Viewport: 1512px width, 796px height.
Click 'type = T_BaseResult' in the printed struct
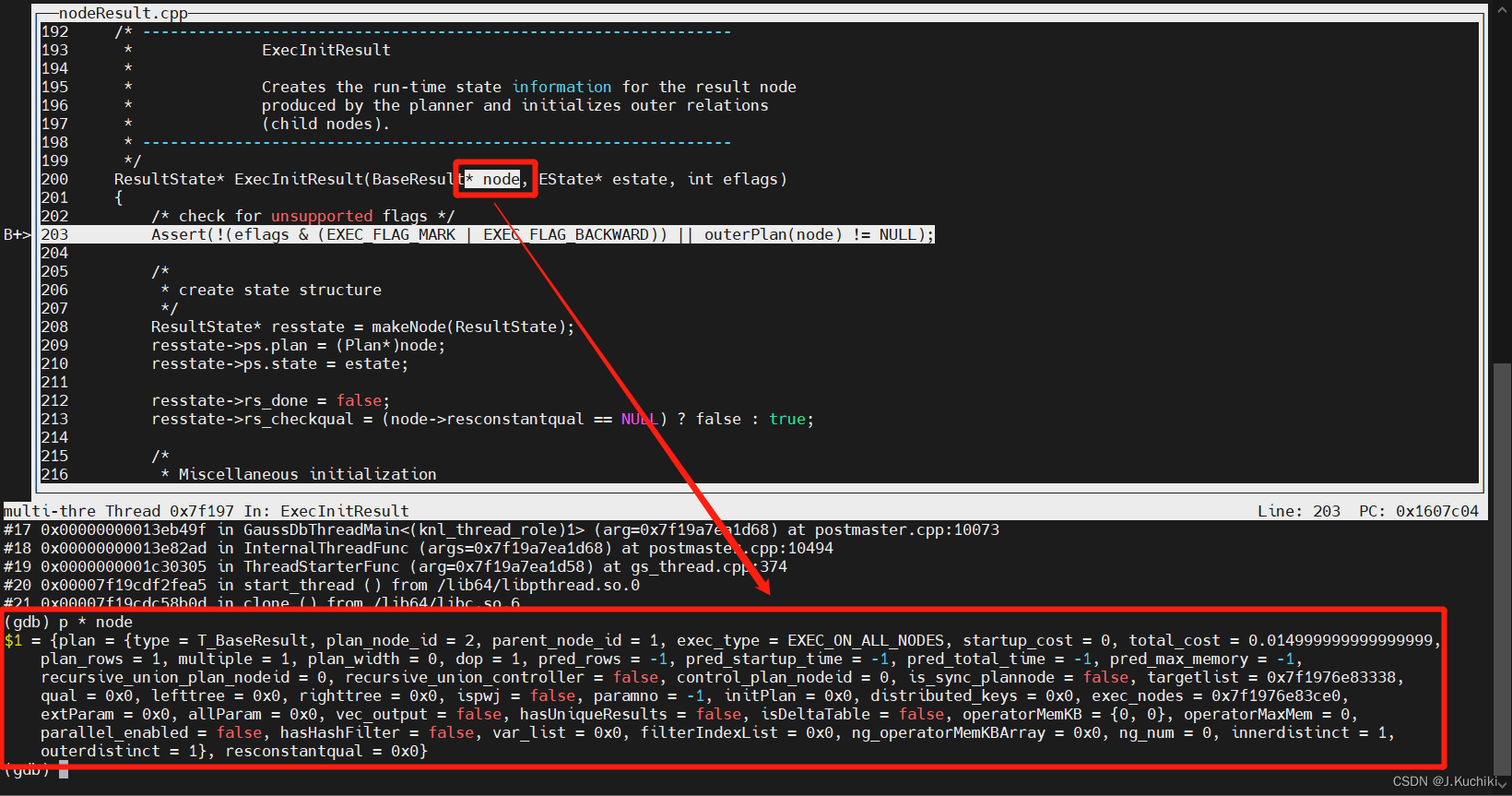pyautogui.click(x=220, y=640)
